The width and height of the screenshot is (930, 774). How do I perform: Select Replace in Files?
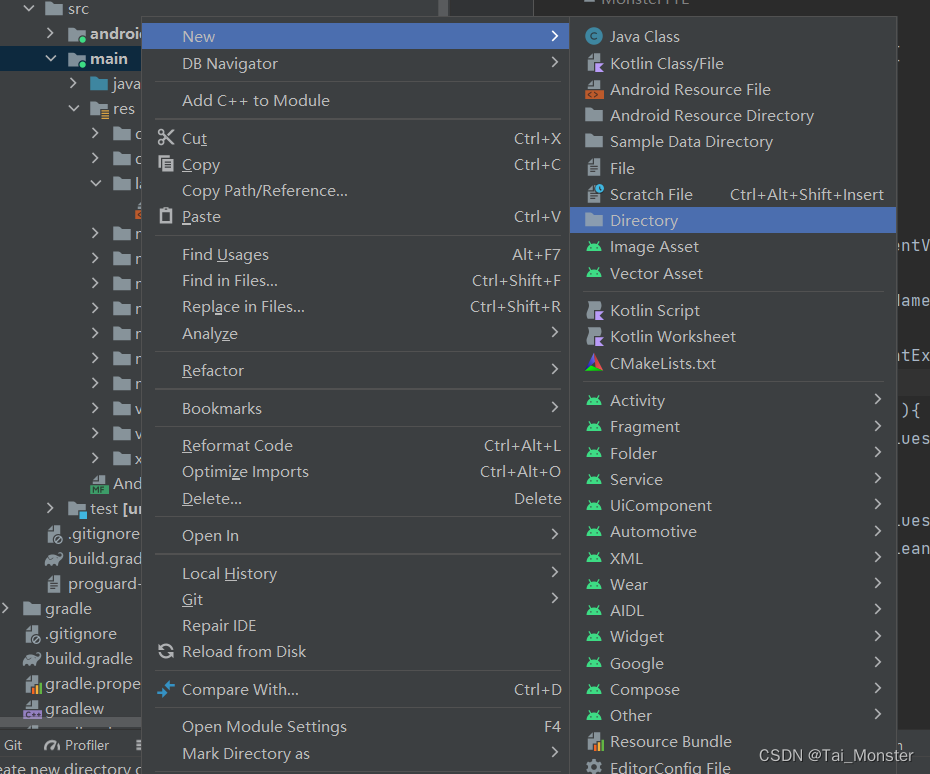pyautogui.click(x=355, y=307)
